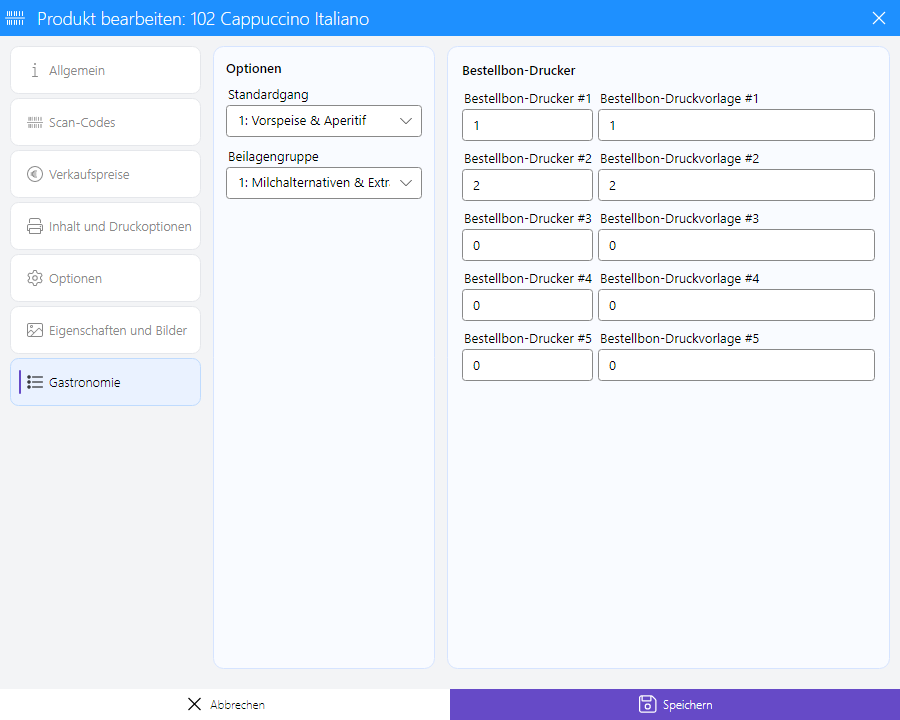Click the Bestellbon-Drucker section heading

point(518,71)
